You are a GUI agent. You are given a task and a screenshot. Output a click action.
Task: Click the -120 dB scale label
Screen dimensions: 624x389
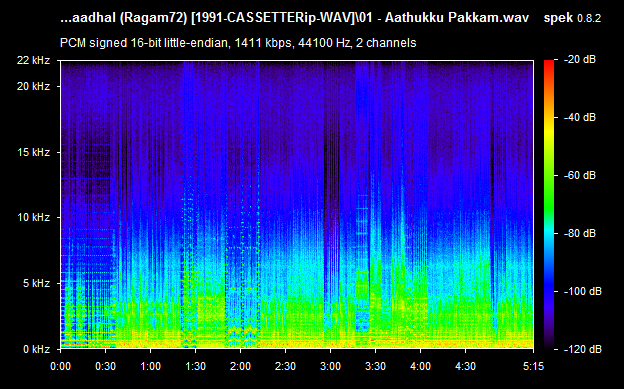(x=583, y=349)
